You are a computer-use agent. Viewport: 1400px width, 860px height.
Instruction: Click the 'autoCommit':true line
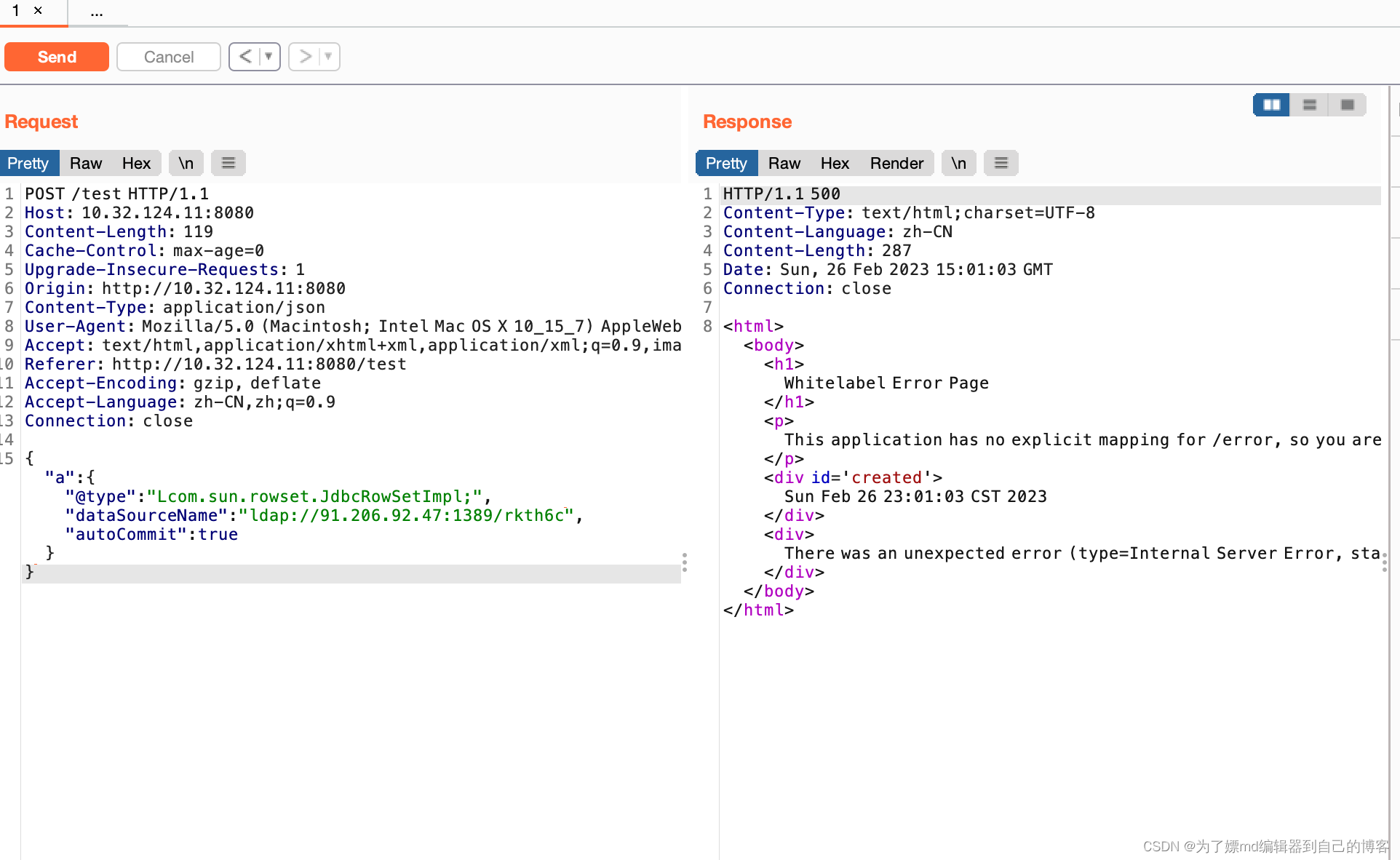(151, 534)
